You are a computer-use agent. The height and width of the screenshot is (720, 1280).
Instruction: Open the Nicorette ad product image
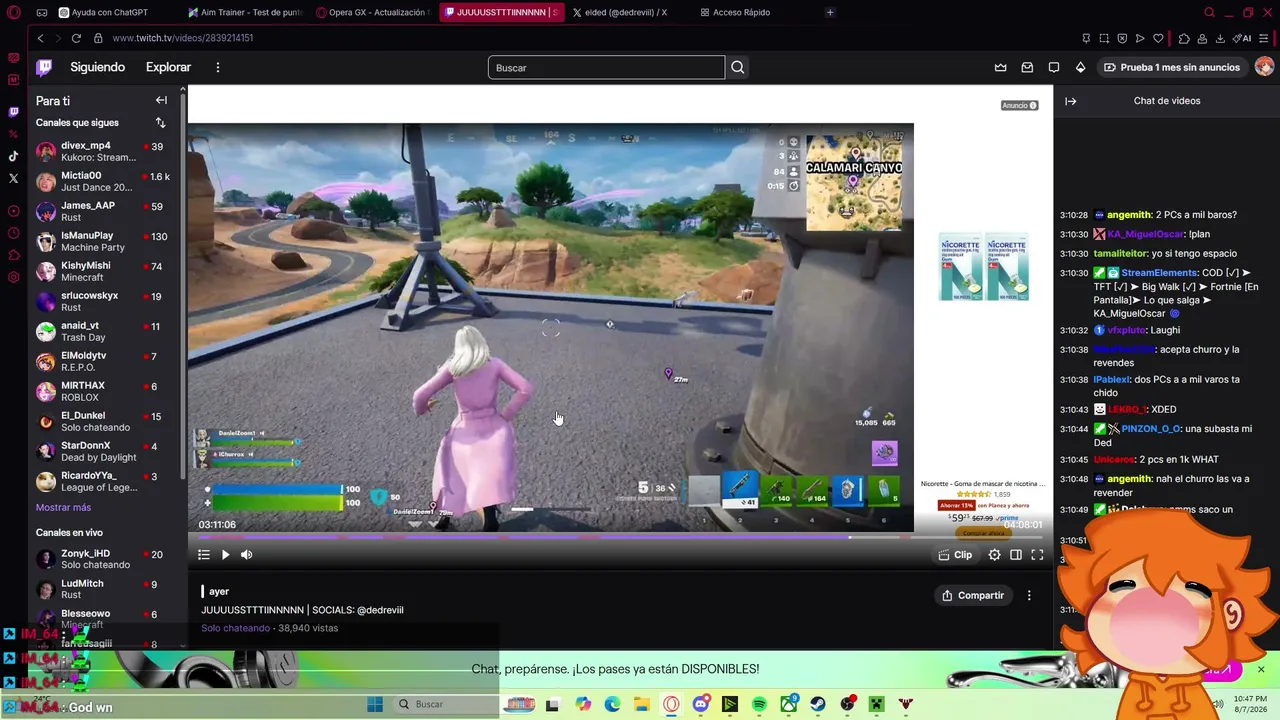(x=984, y=267)
